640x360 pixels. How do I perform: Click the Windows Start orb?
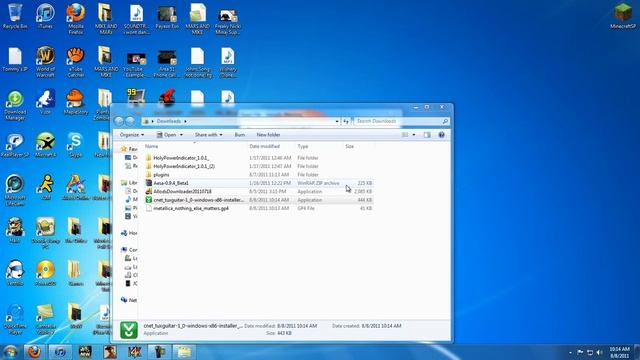click(x=10, y=352)
